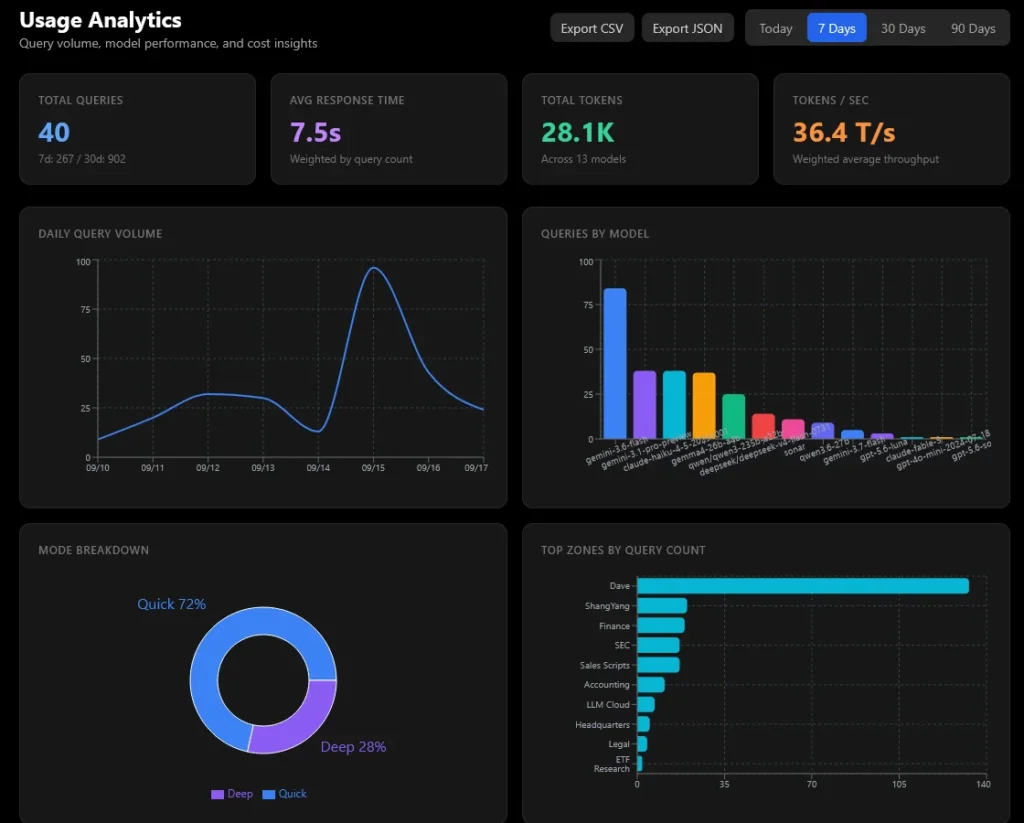Click the Deep legend text label
This screenshot has width=1024, height=823.
point(240,794)
